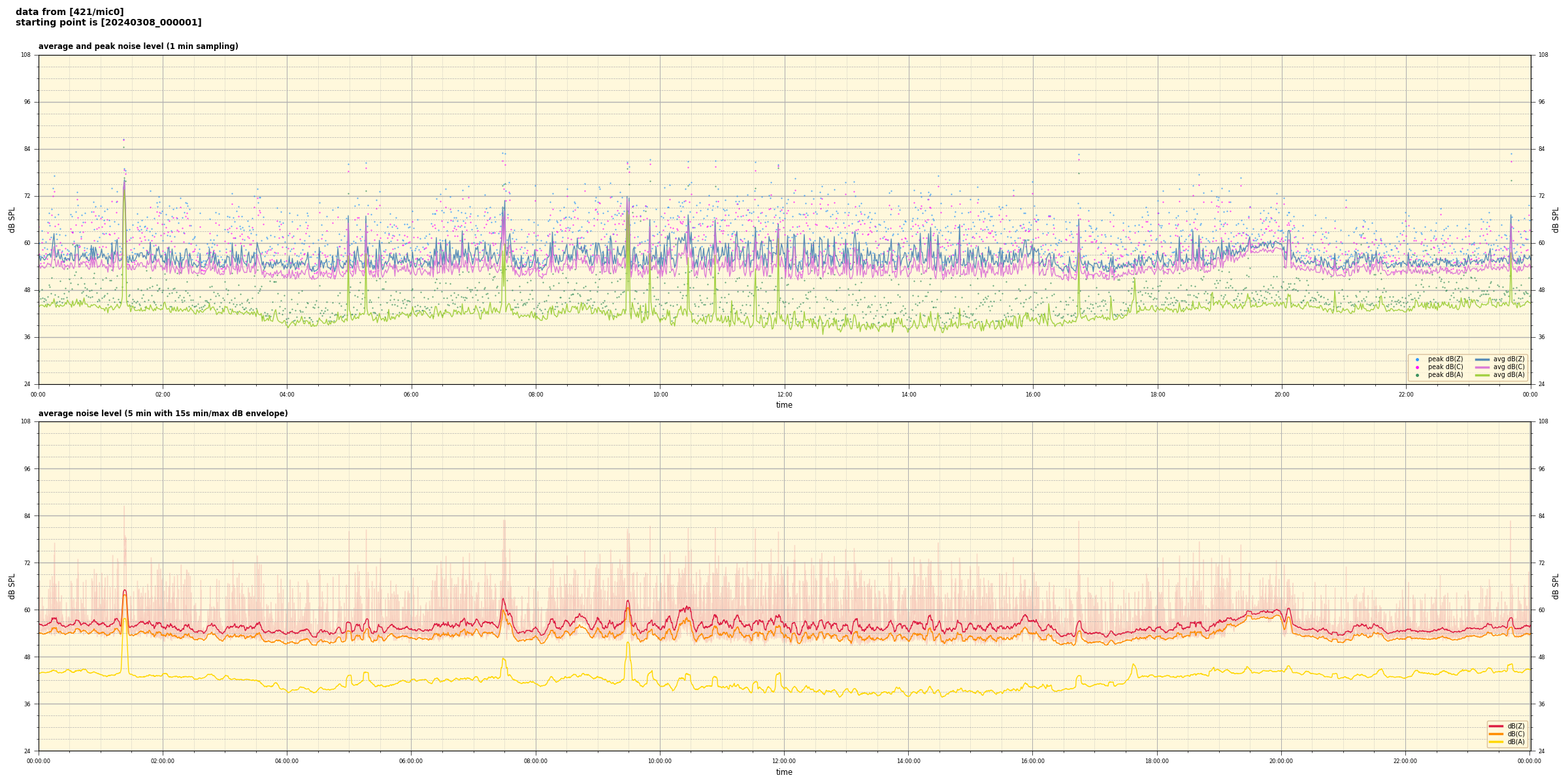Click the yellow dB(A) line in lower legend
The image size is (1568, 784).
[1496, 742]
